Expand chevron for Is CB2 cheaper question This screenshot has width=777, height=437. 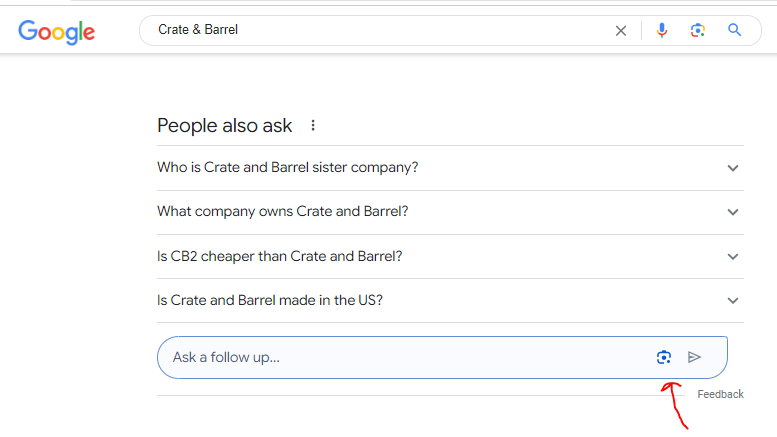click(x=733, y=256)
